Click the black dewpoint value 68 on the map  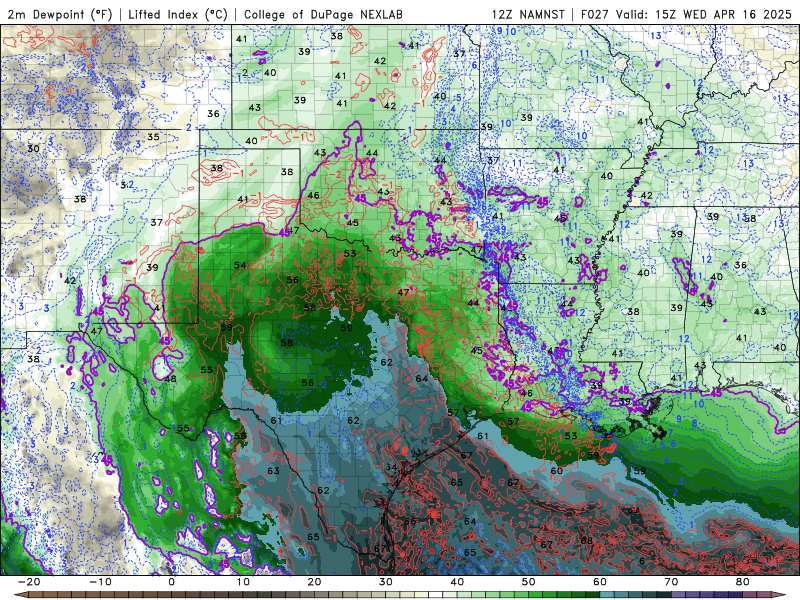click(587, 540)
